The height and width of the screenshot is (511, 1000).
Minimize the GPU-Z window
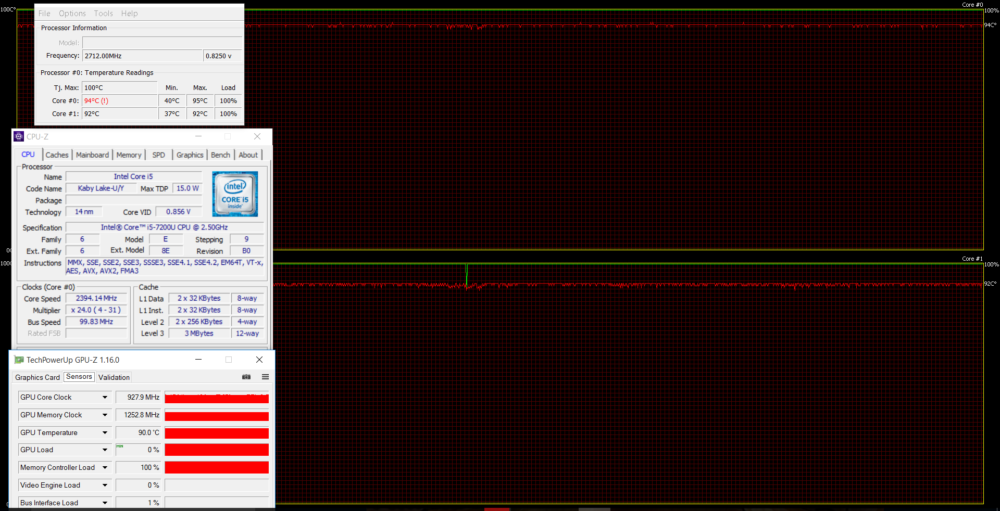[x=198, y=360]
